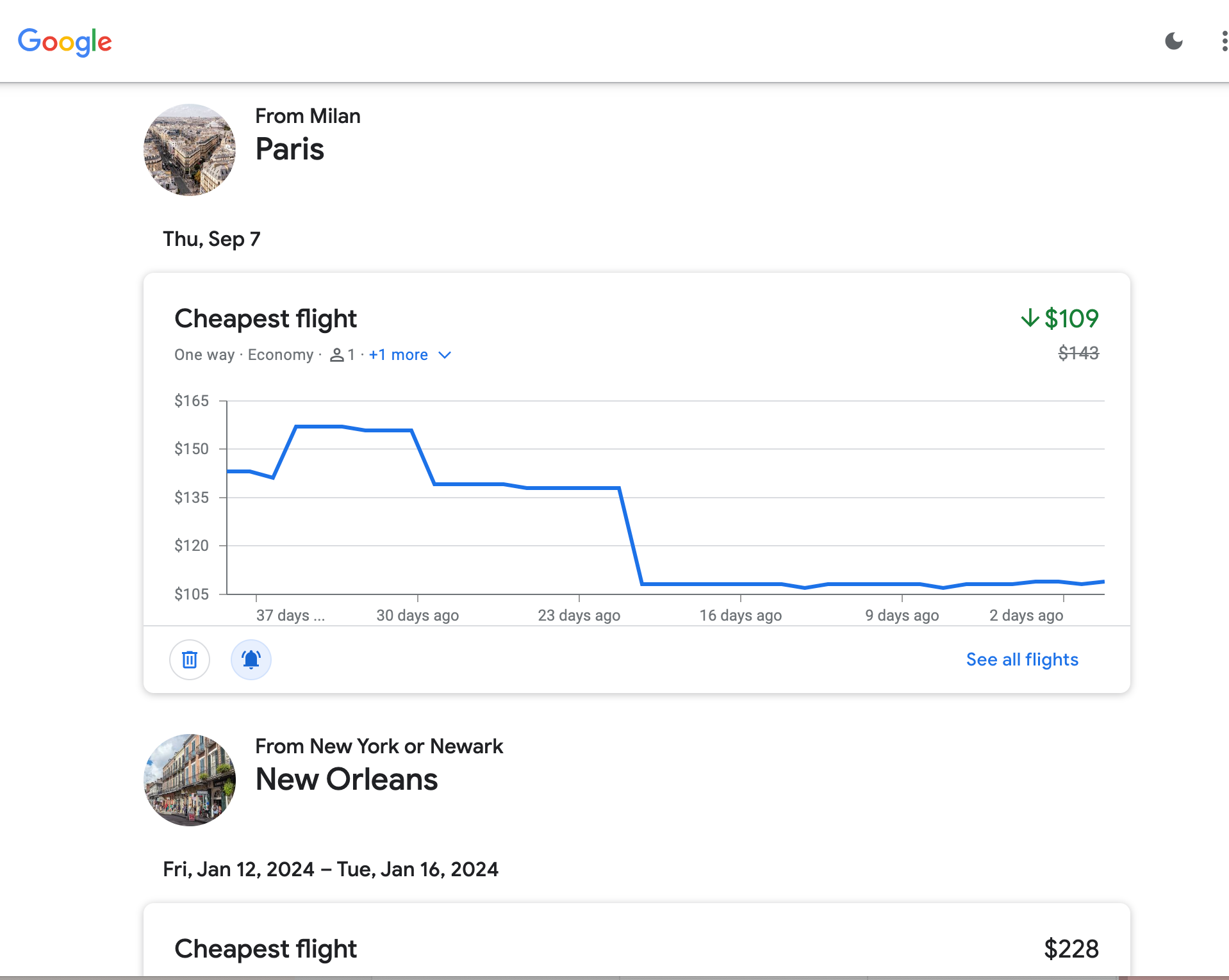This screenshot has height=980, width=1229.
Task: Toggle dark mode with moon icon
Action: coord(1173,42)
